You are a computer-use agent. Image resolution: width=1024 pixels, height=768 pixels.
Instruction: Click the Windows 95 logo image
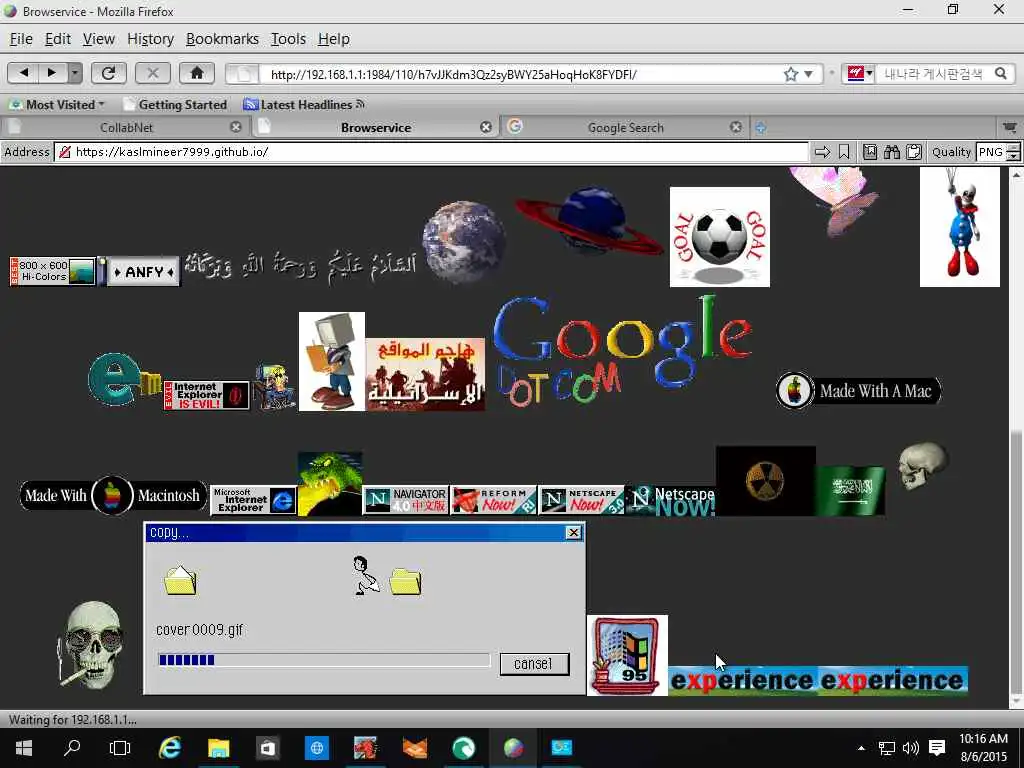(627, 655)
